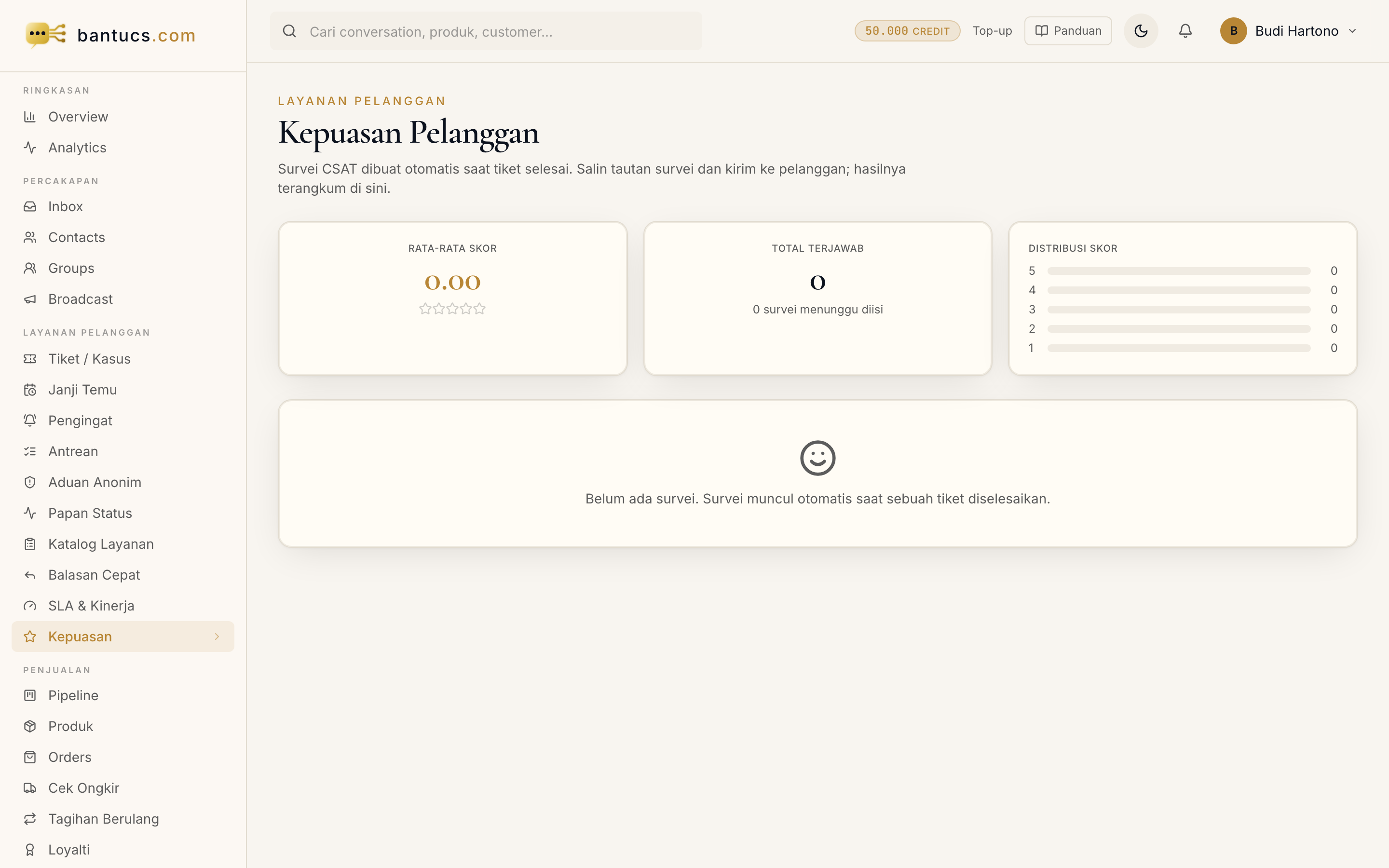Go to Overview in sidebar

point(123,117)
